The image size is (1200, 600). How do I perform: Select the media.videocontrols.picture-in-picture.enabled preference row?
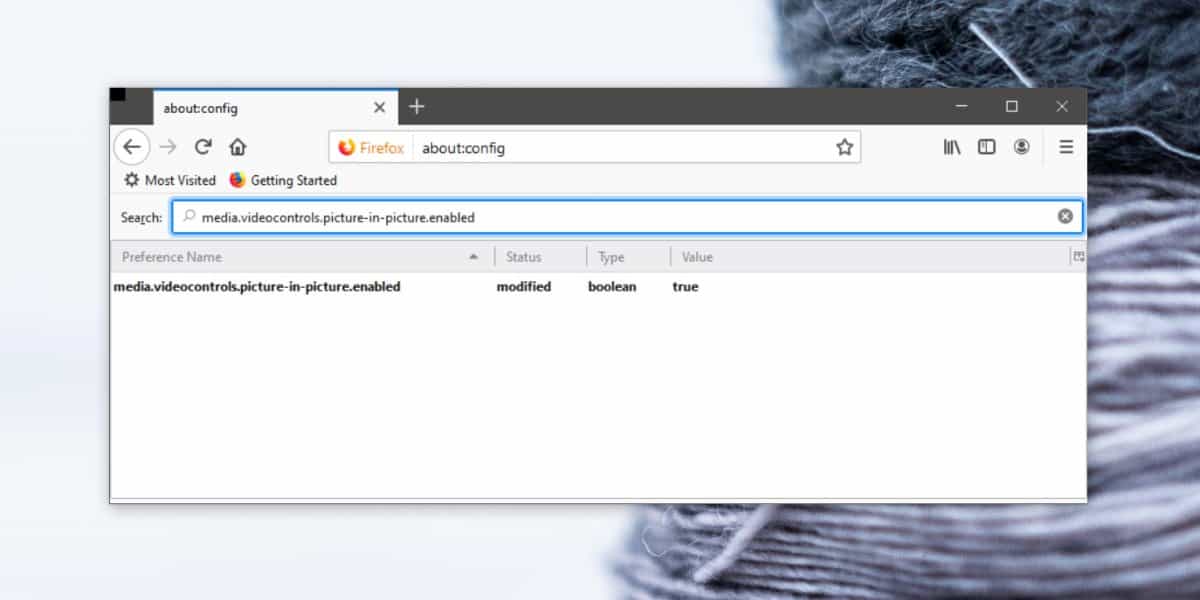[598, 287]
